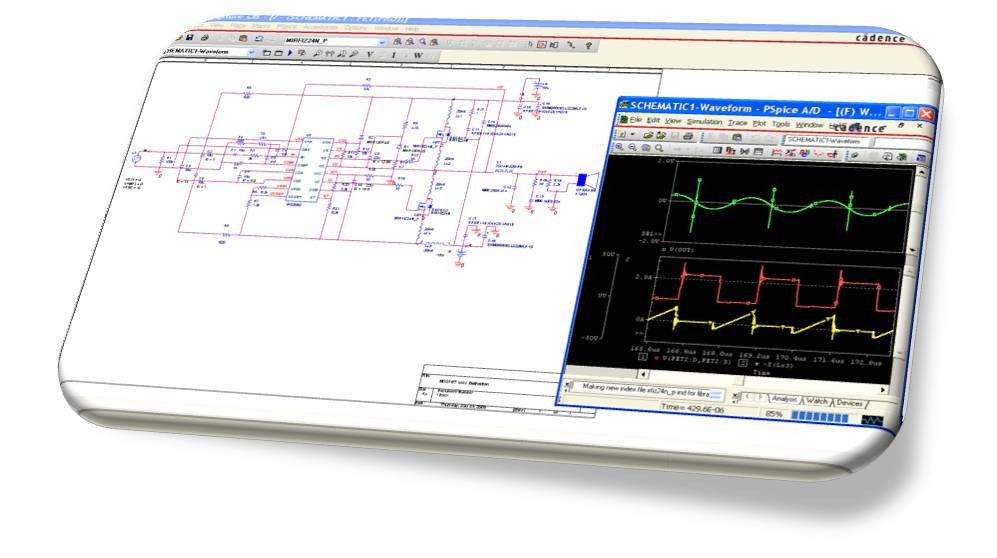Click the V(FET2:D,FET2:S) trace label
The image size is (997, 558).
(696, 360)
